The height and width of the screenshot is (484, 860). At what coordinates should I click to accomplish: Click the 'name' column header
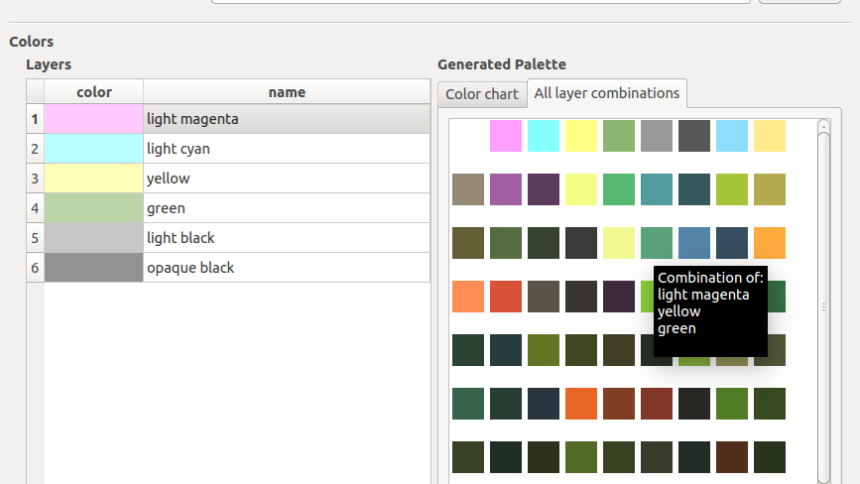[x=287, y=92]
